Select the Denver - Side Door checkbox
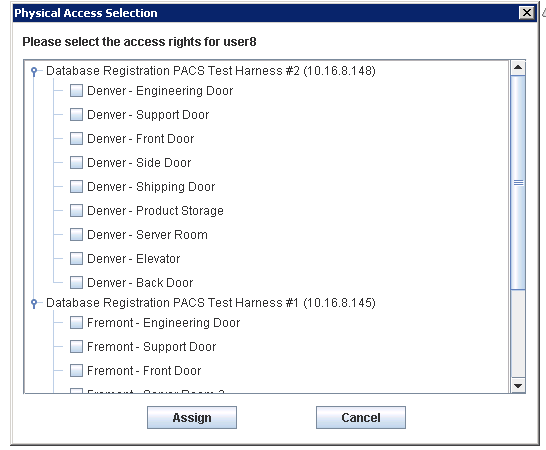This screenshot has height=450, width=546. tap(76, 163)
